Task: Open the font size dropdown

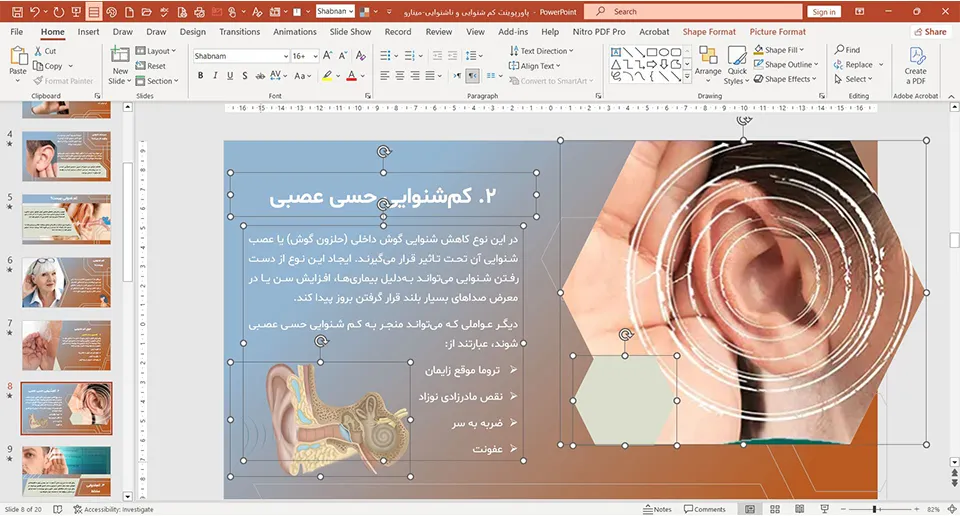Action: (315, 56)
